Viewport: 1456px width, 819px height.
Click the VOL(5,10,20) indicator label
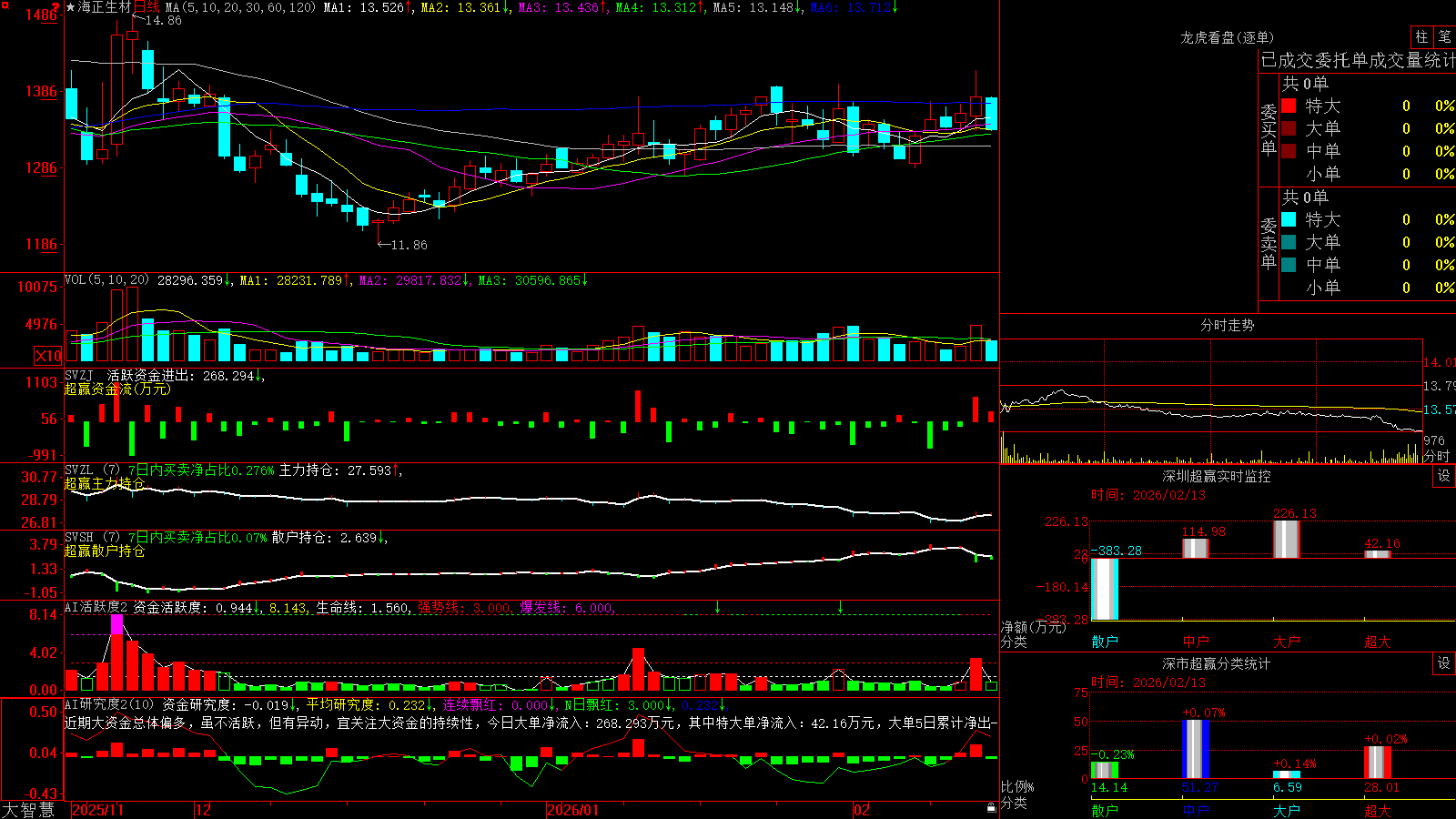click(107, 280)
